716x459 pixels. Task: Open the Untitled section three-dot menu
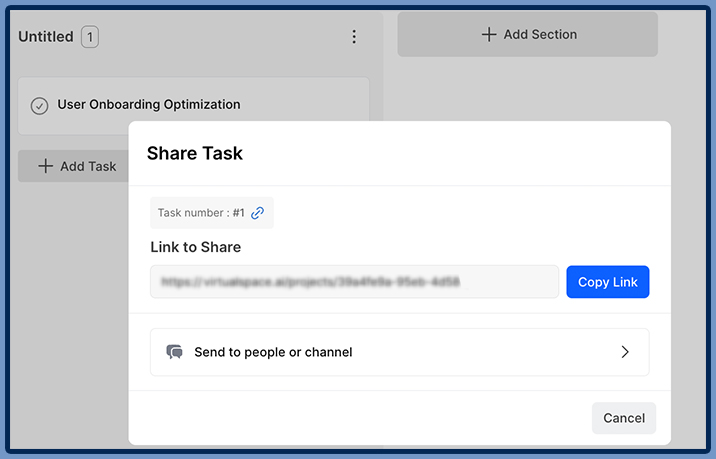pyautogui.click(x=353, y=37)
